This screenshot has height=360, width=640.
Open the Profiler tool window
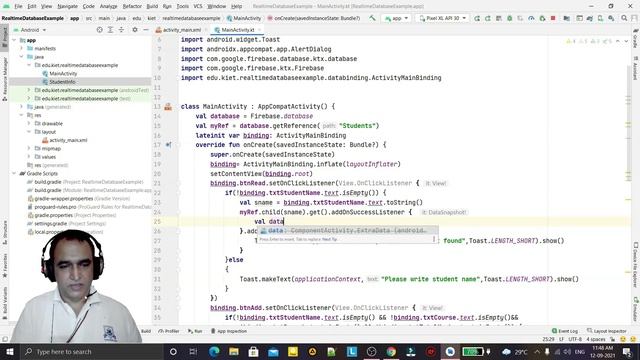169,331
